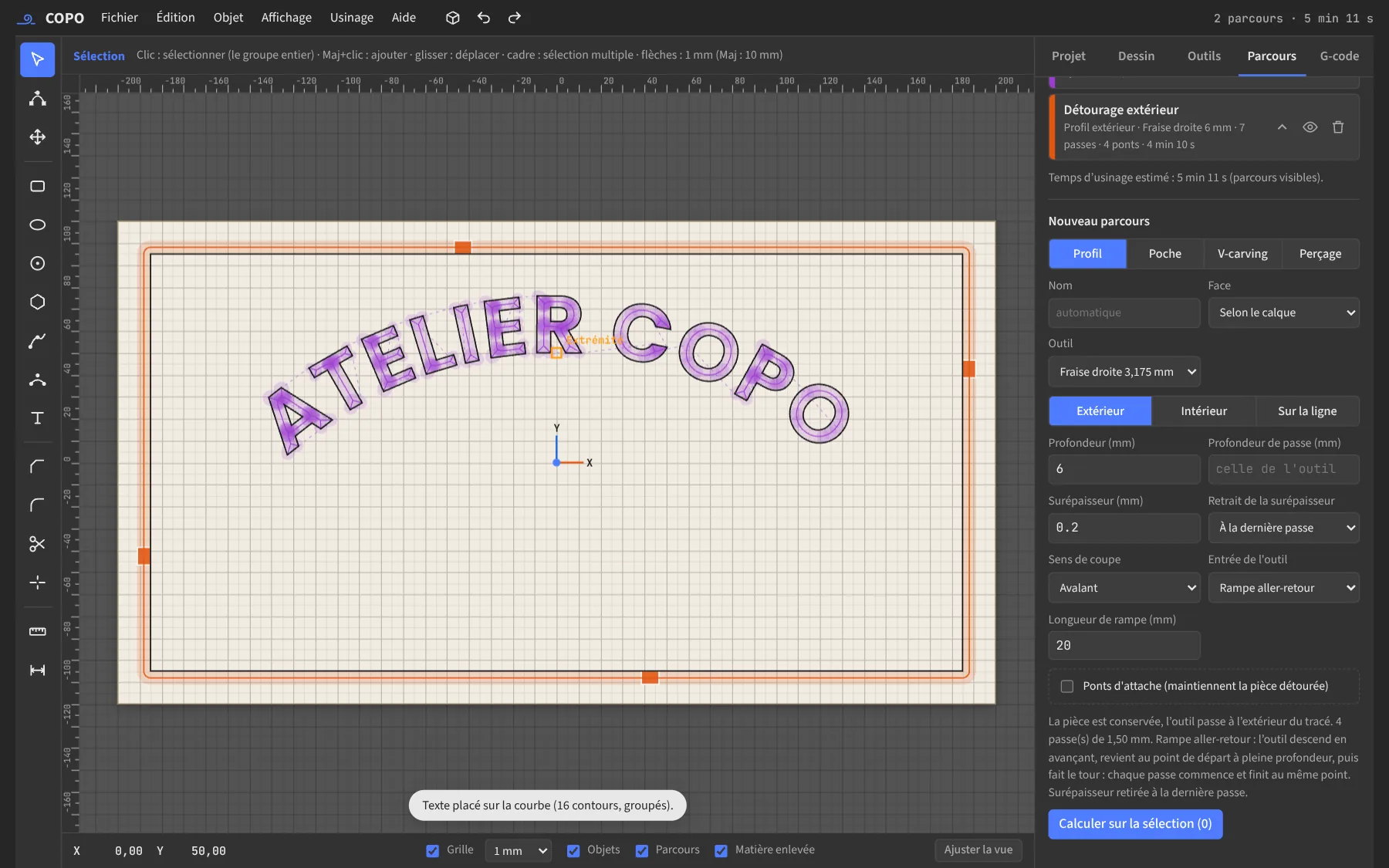Choose the polyline curve tool
The image size is (1389, 868).
click(37, 340)
